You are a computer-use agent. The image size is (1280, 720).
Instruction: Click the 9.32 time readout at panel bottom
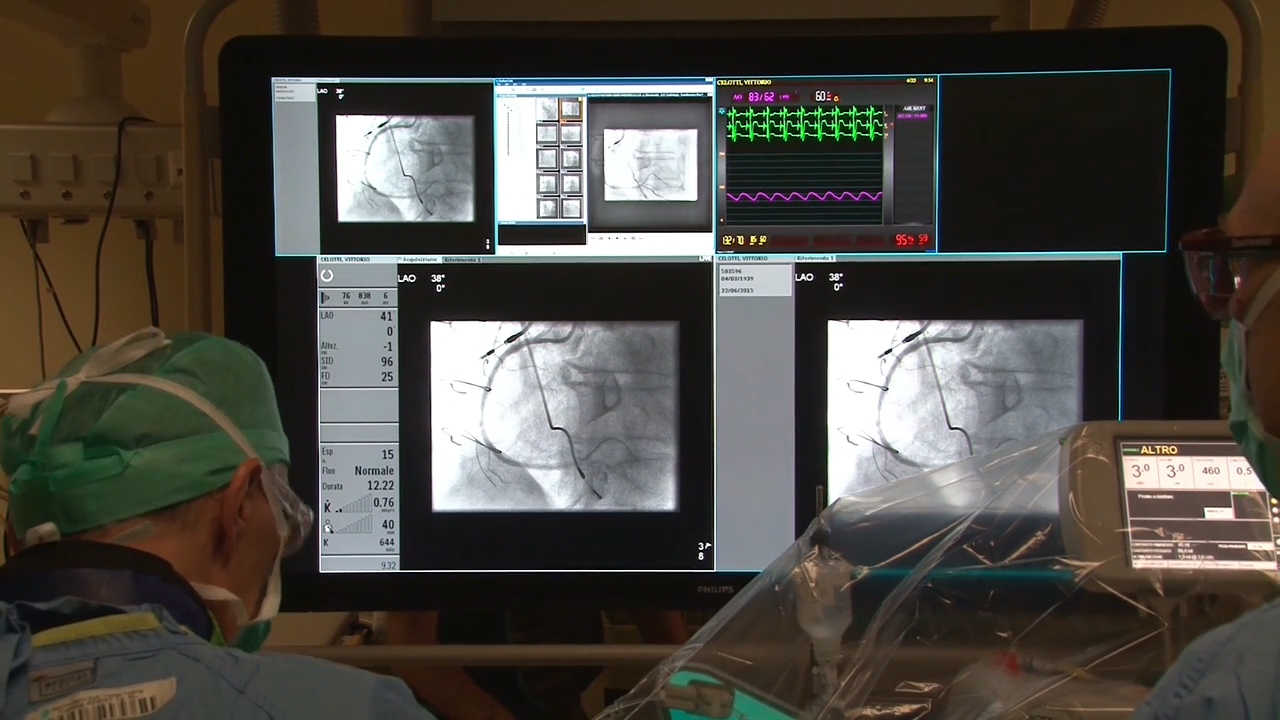[x=388, y=565]
